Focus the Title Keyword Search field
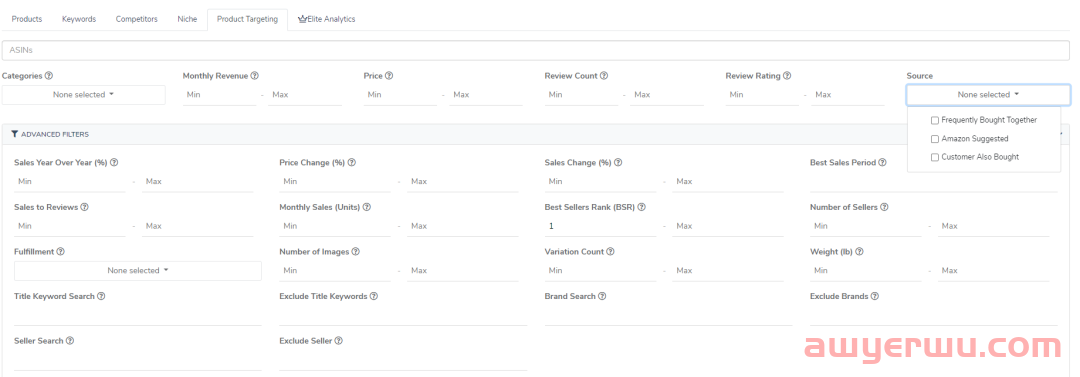This screenshot has width=1080, height=377. tap(138, 316)
